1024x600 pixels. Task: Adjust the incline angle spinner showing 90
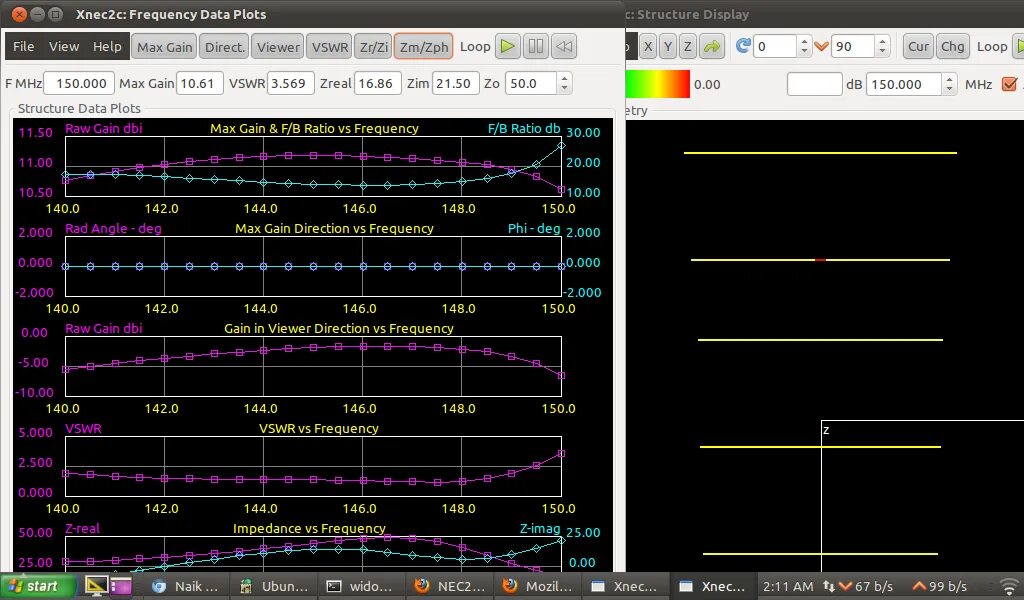point(883,46)
